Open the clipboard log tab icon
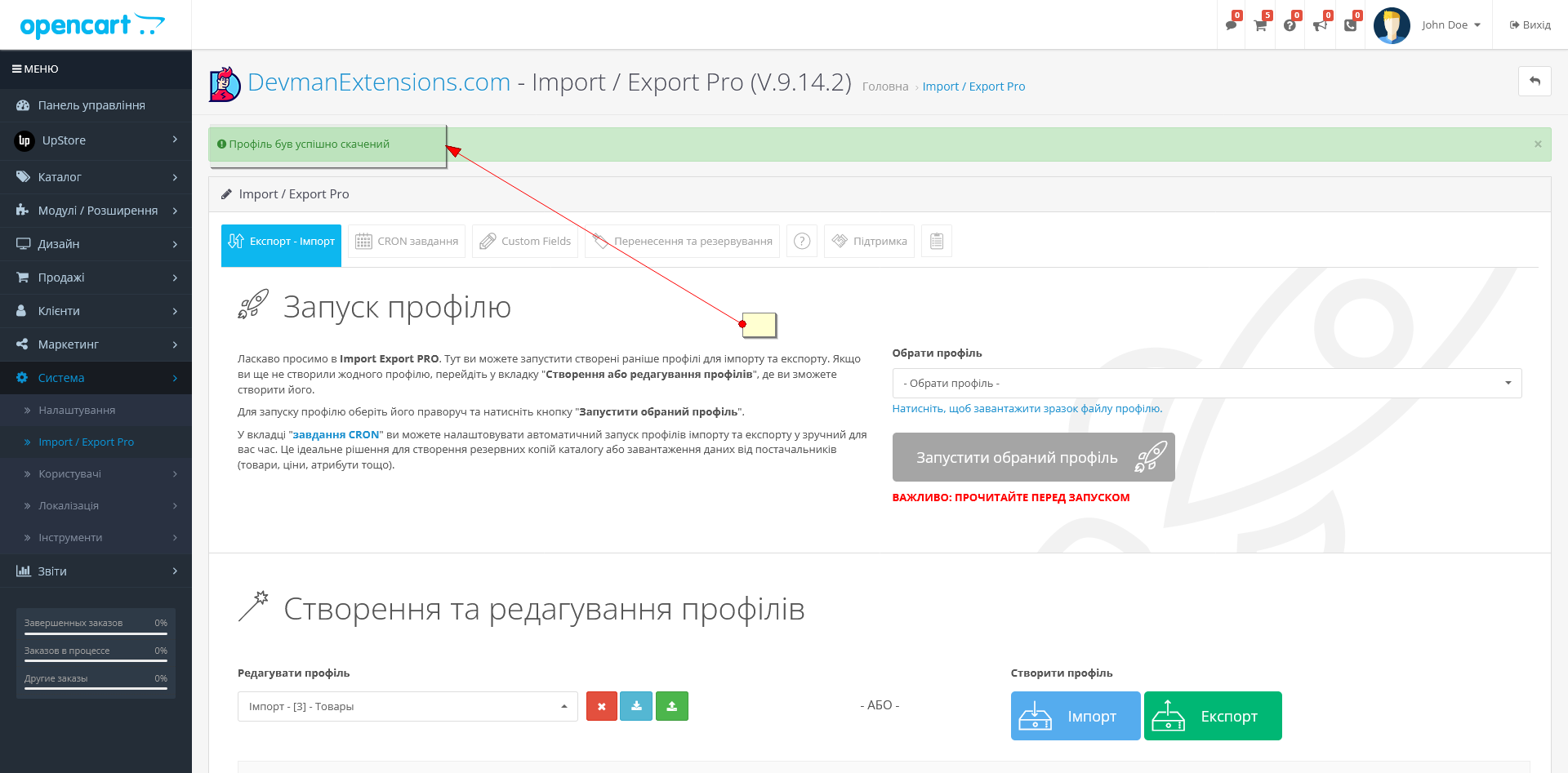Image resolution: width=1568 pixels, height=773 pixels. [x=937, y=242]
